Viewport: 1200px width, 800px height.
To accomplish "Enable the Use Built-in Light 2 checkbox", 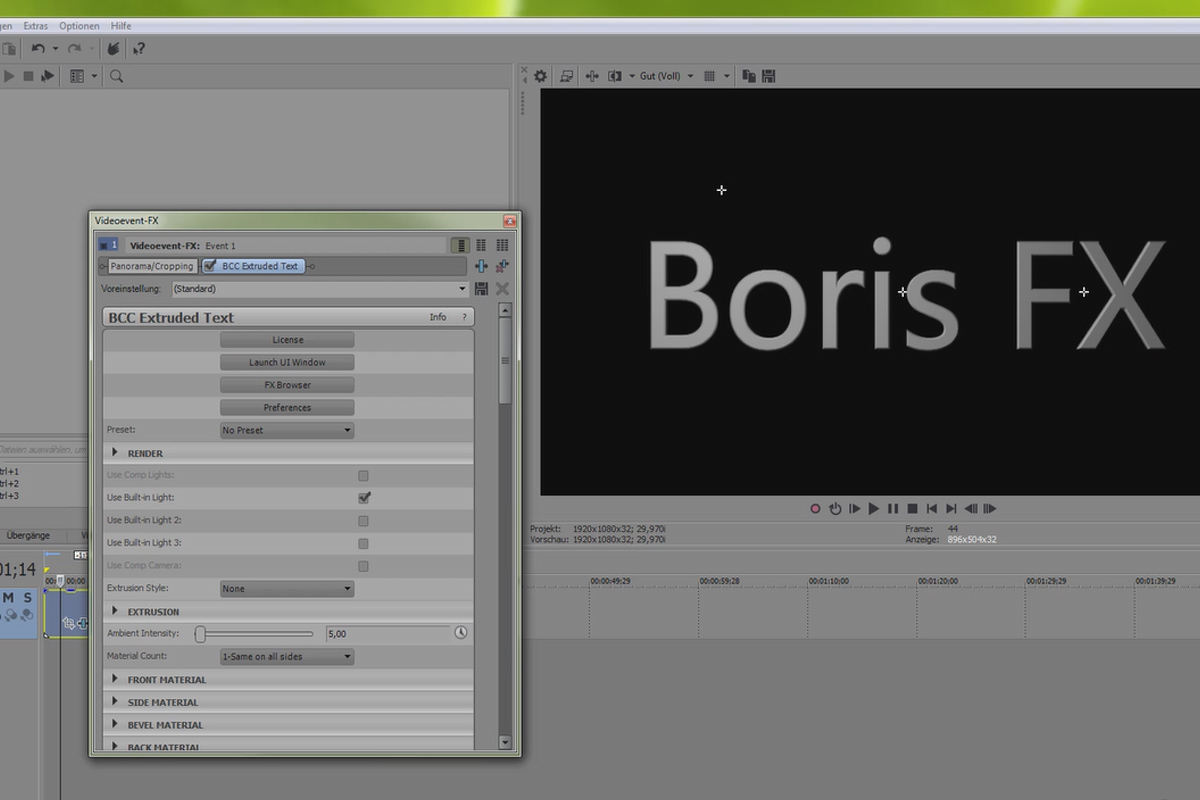I will pos(363,521).
